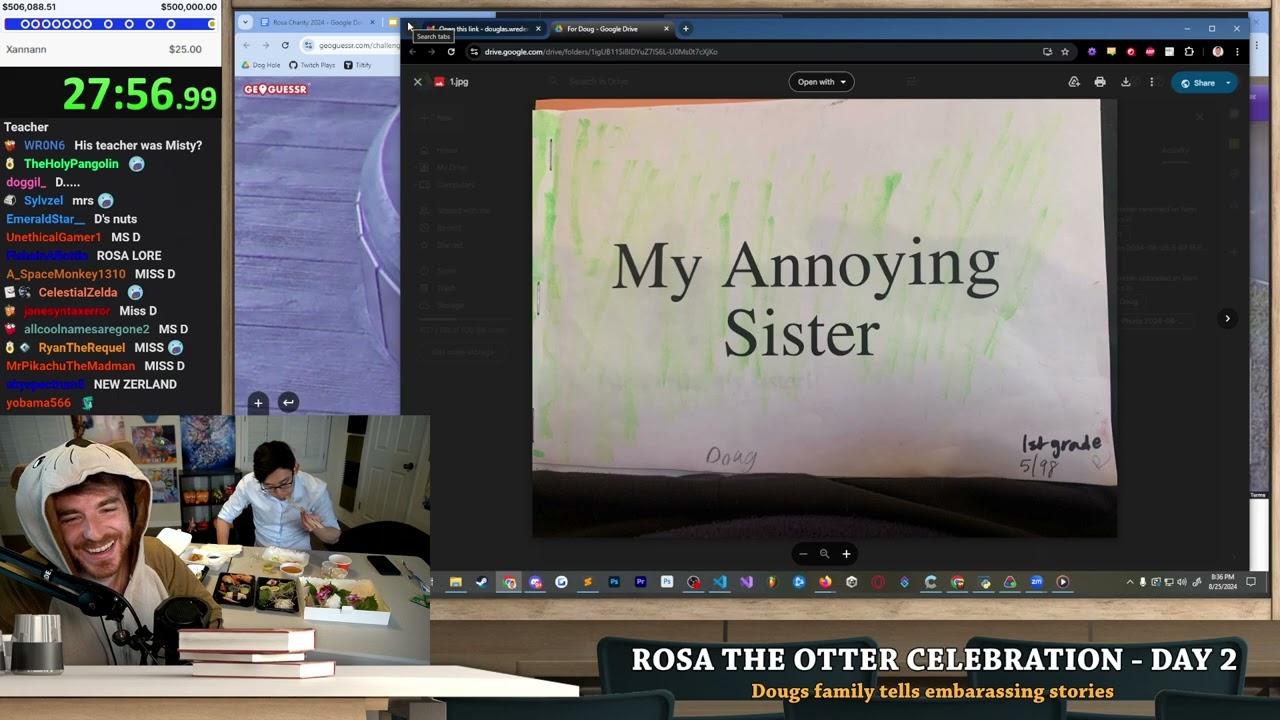Open the 'Twitch Plays' bookmark
This screenshot has width=1280, height=720.
click(312, 65)
